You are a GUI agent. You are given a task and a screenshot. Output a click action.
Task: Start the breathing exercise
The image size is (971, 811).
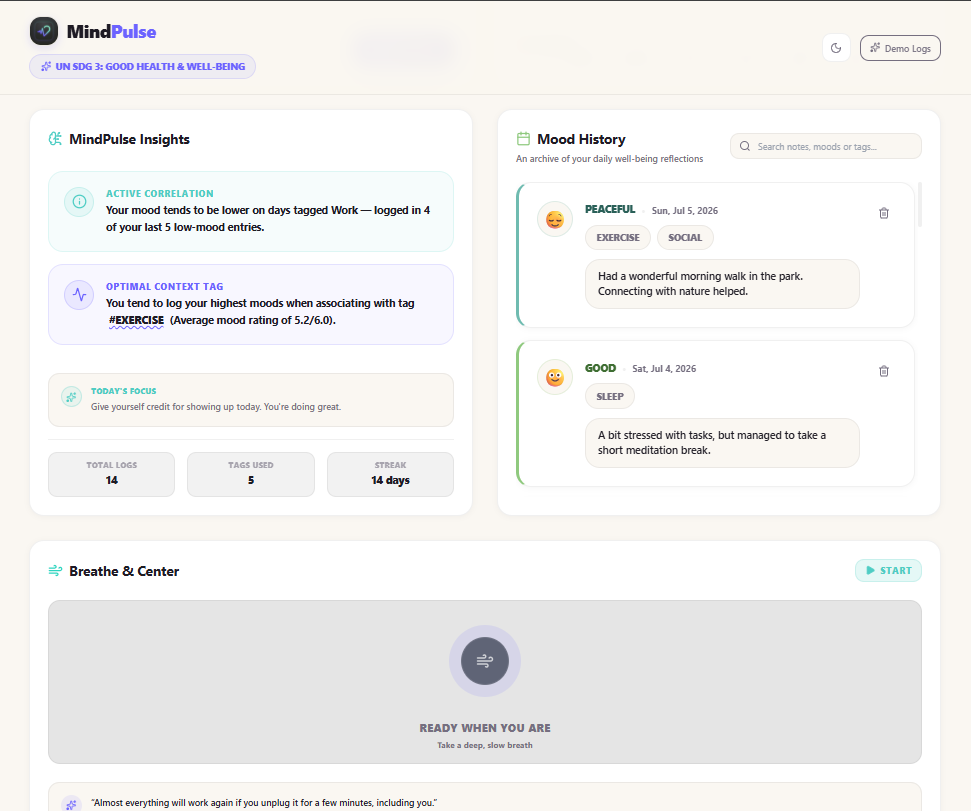[888, 571]
